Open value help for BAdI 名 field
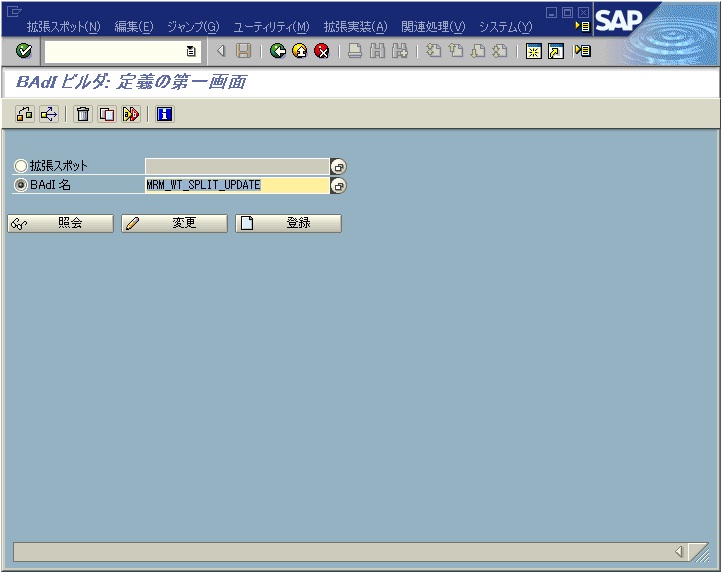722x573 pixels. point(339,186)
